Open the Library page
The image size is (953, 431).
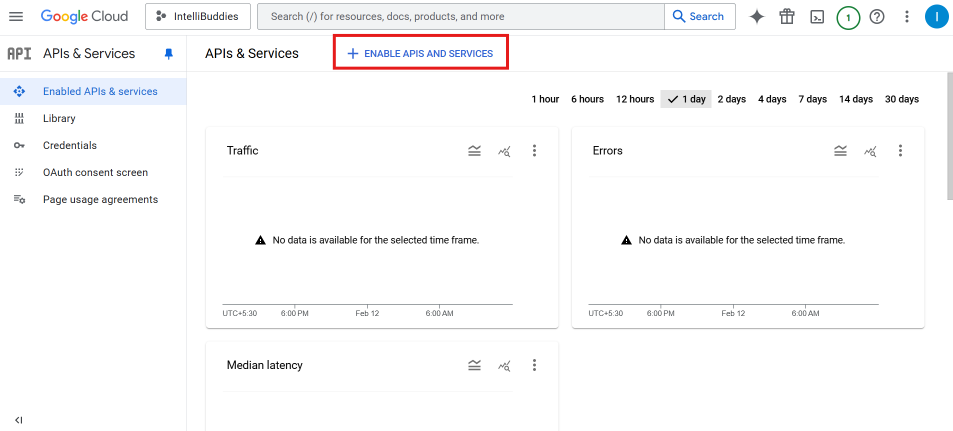pyautogui.click(x=93, y=119)
